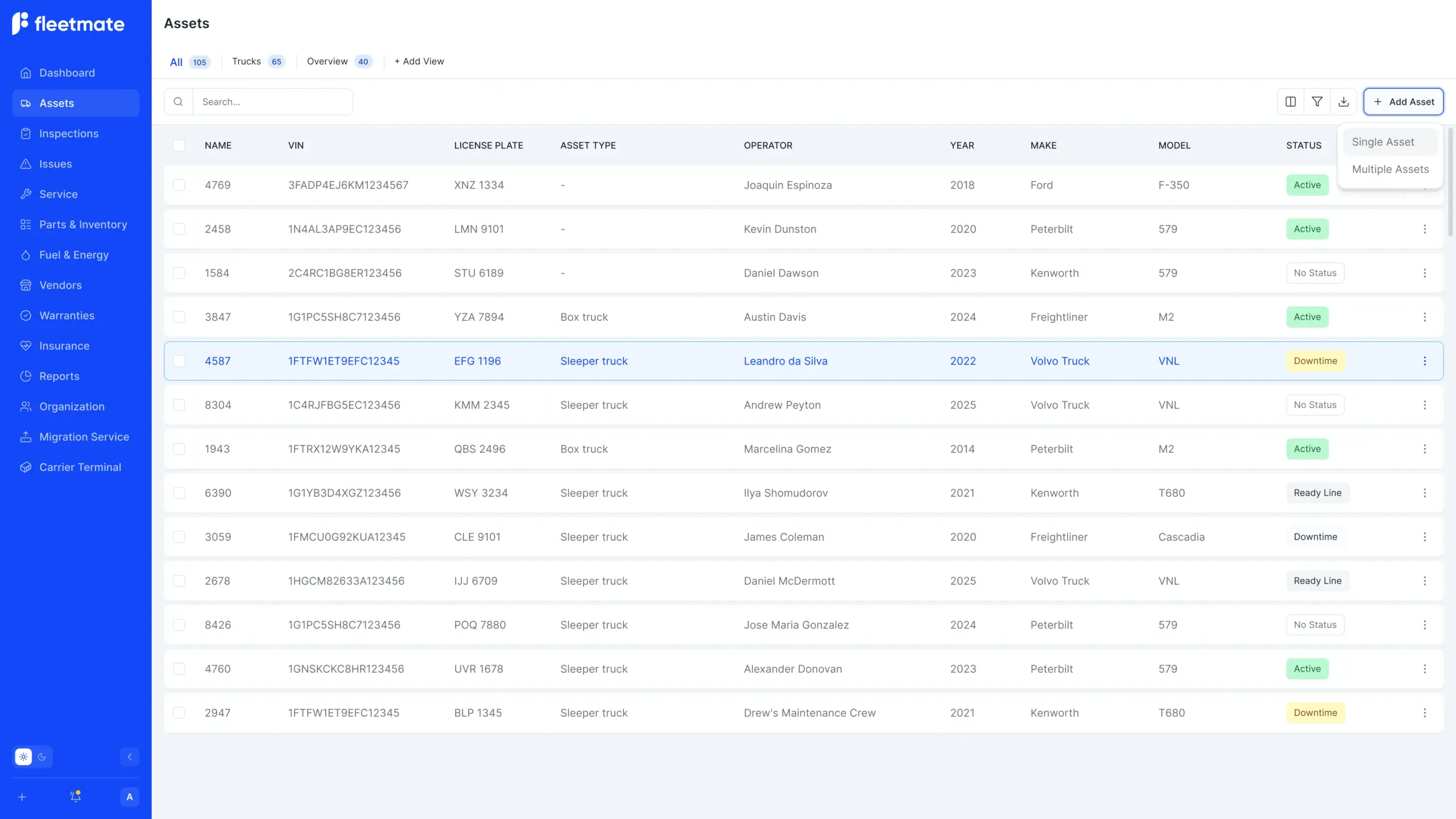1456x819 pixels.
Task: Open row menu for asset 2458
Action: [x=1425, y=229]
